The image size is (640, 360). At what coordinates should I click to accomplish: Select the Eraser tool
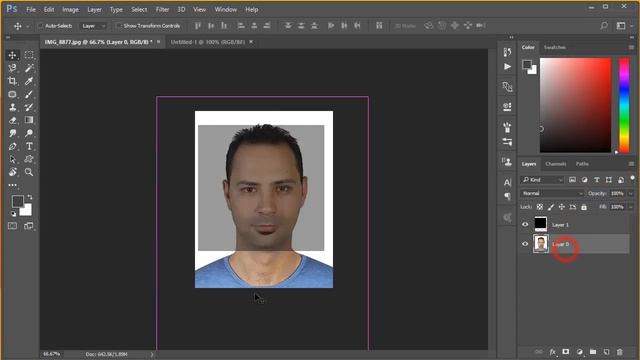click(x=12, y=120)
